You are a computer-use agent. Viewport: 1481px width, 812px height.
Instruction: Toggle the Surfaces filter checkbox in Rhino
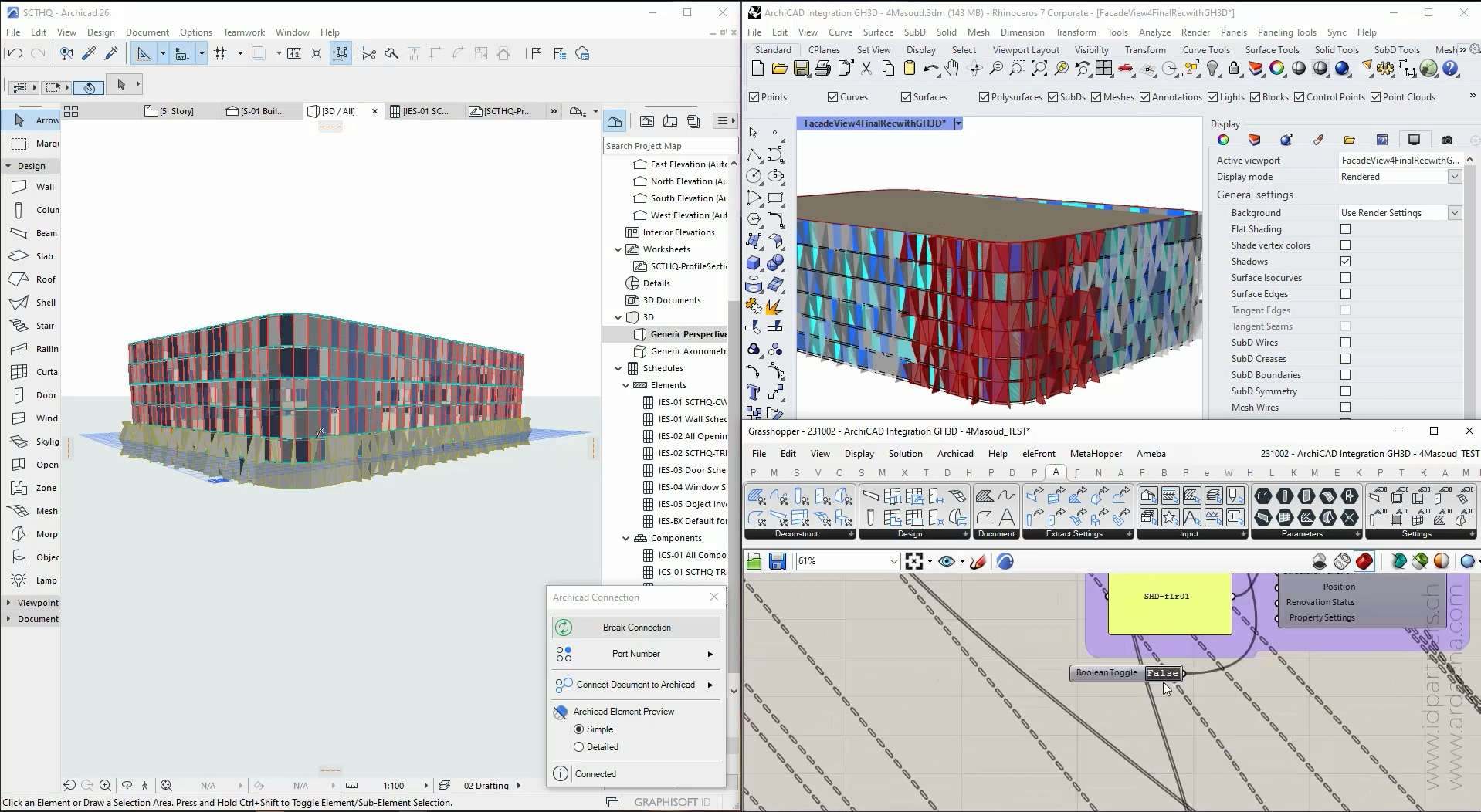pyautogui.click(x=906, y=97)
